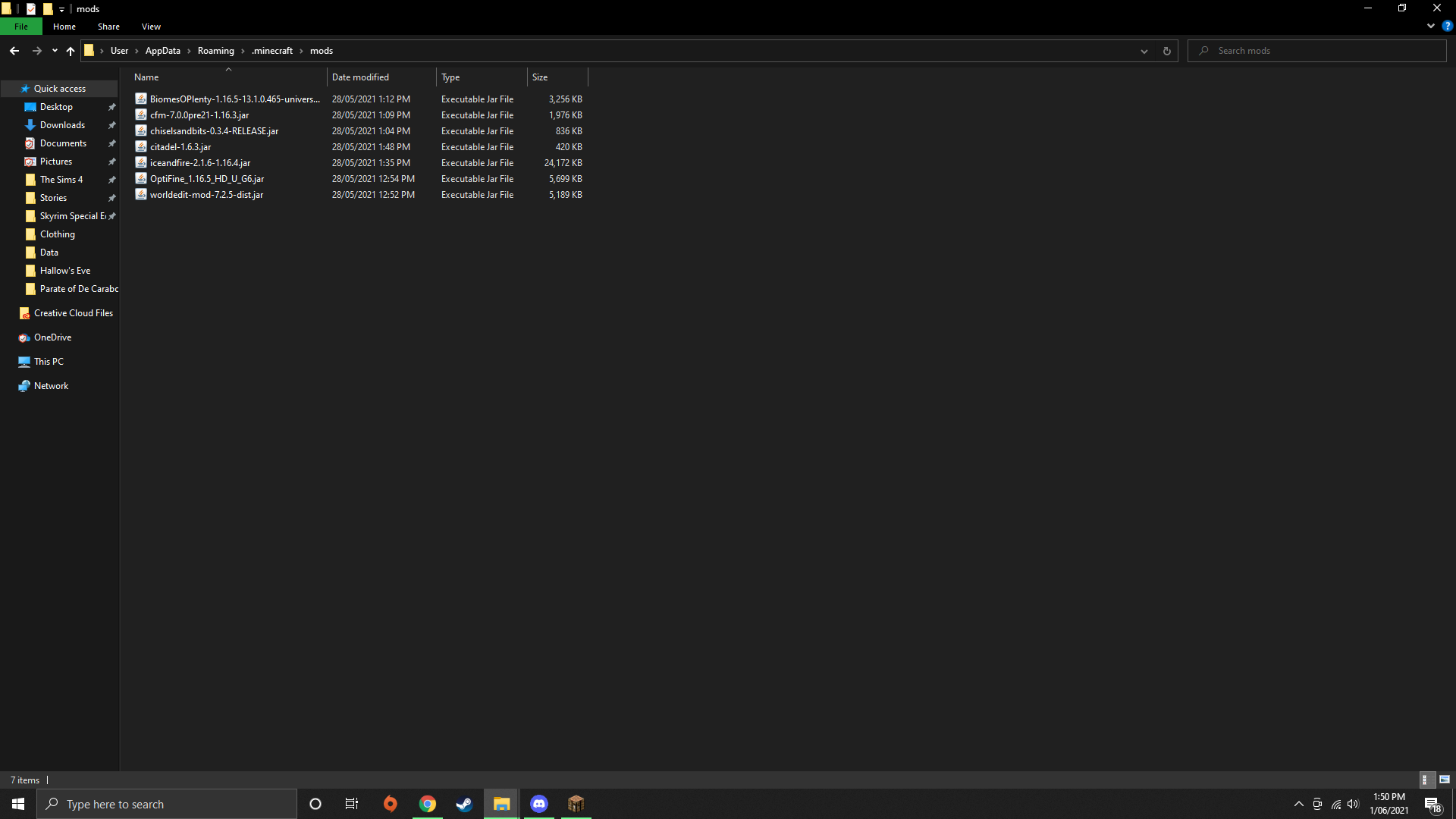Click the AppData breadcrumb segment
The height and width of the screenshot is (819, 1456).
pyautogui.click(x=163, y=51)
